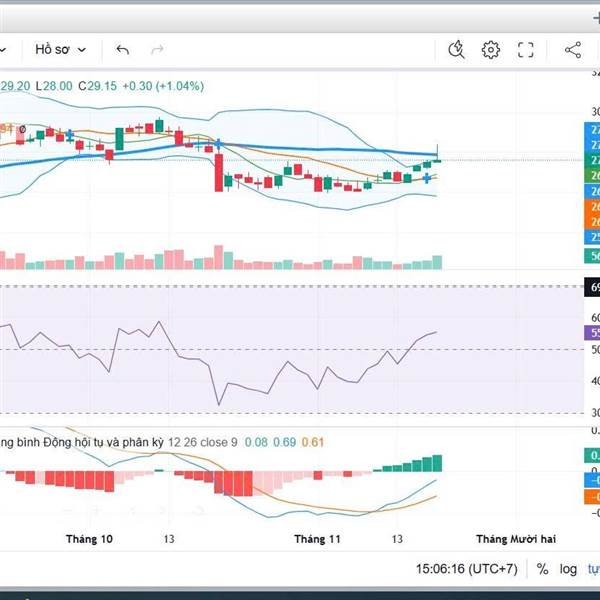This screenshot has height=600, width=600.
Task: Enter fullscreen mode icon
Action: coord(526,50)
